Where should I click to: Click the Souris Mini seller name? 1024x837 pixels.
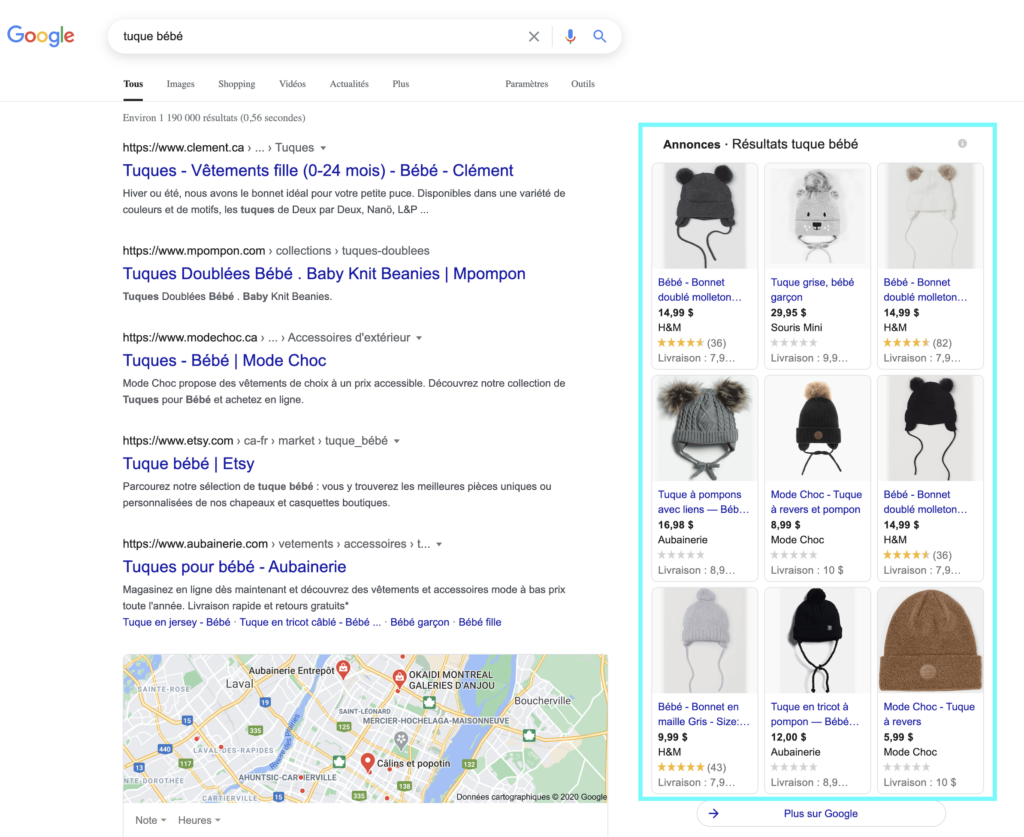point(796,328)
